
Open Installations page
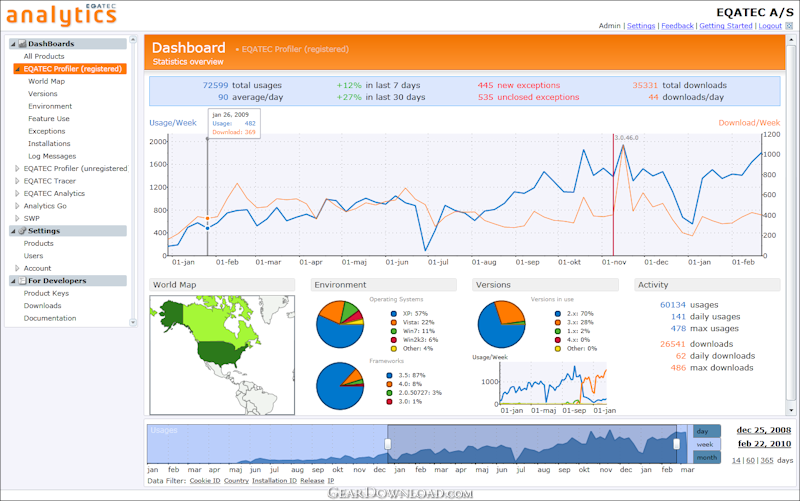[x=49, y=143]
